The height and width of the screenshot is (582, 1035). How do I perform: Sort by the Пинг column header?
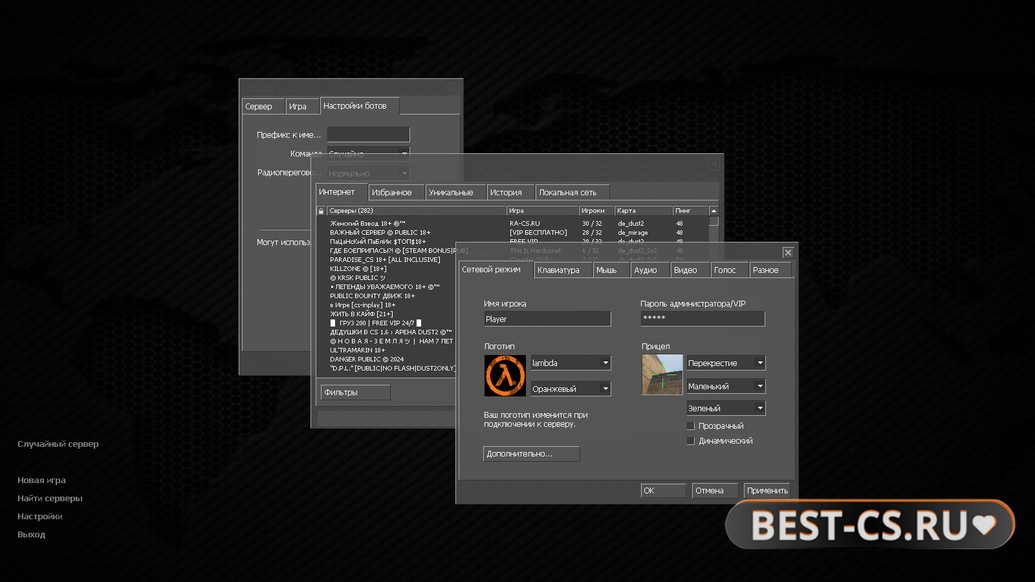(x=690, y=211)
